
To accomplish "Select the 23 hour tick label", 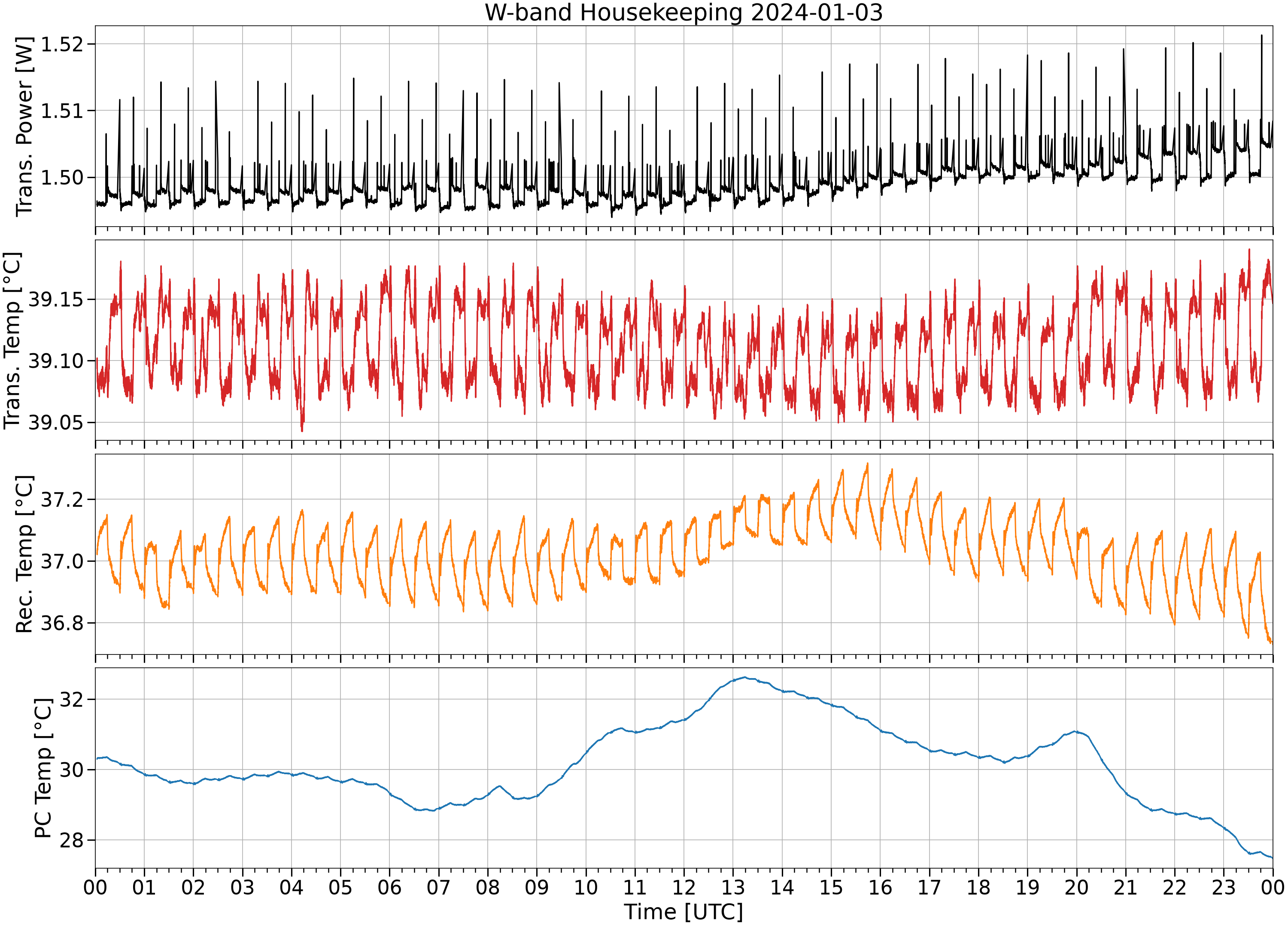I will (x=1223, y=887).
